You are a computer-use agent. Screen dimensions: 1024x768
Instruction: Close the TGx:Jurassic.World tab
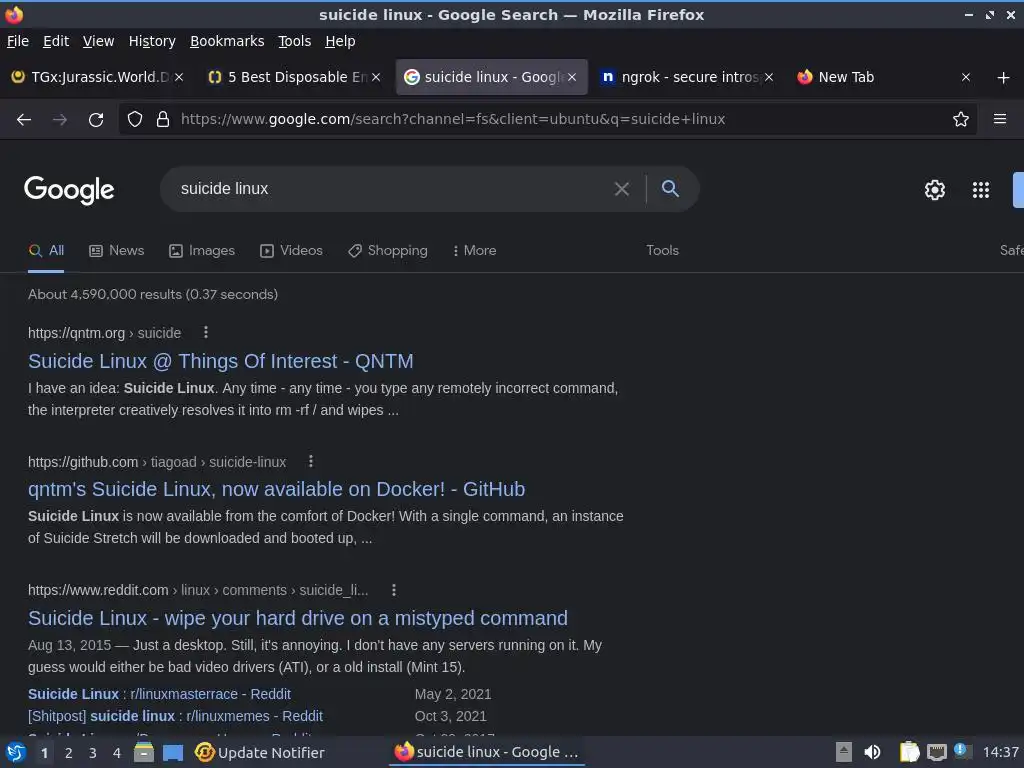point(179,77)
